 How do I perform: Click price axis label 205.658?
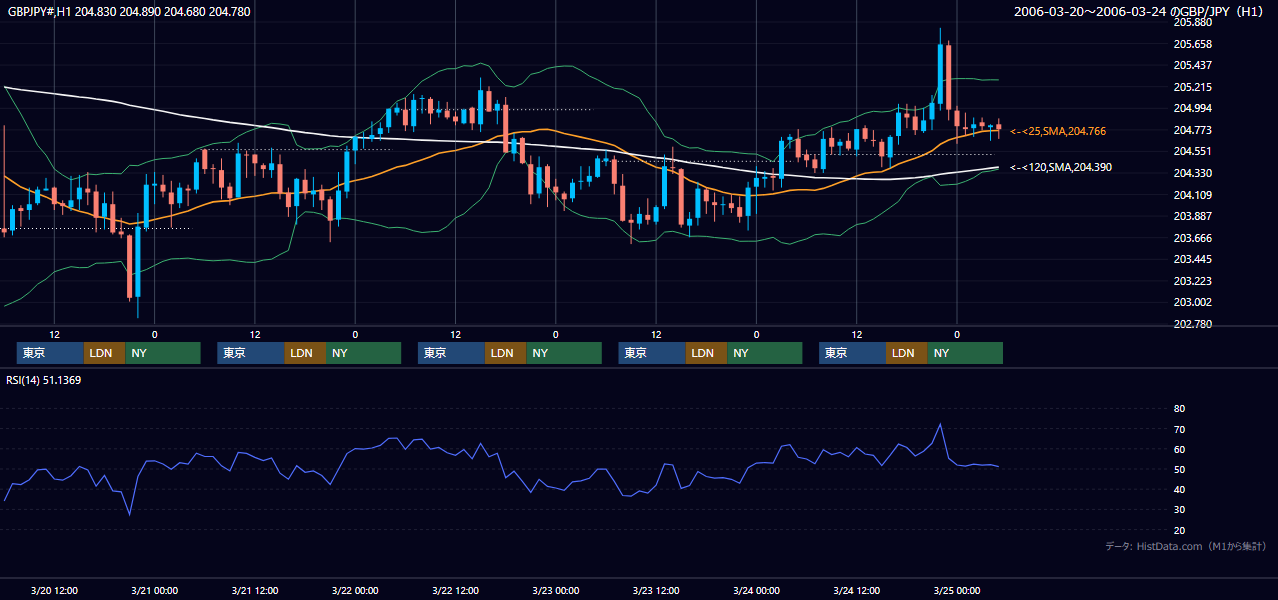(1192, 44)
